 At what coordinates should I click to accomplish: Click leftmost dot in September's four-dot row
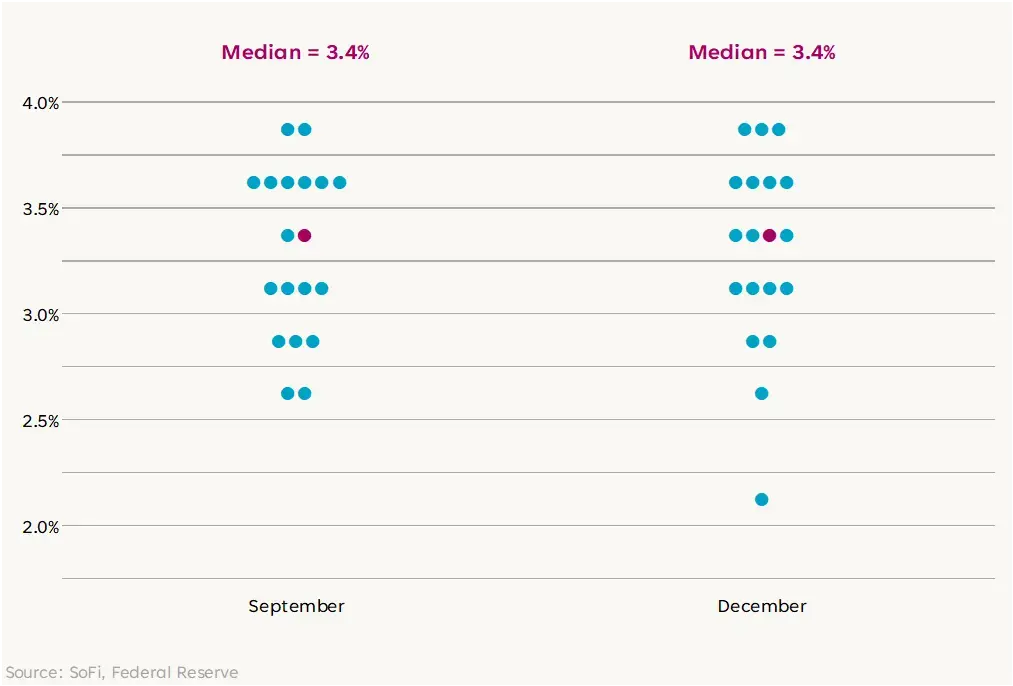(270, 288)
